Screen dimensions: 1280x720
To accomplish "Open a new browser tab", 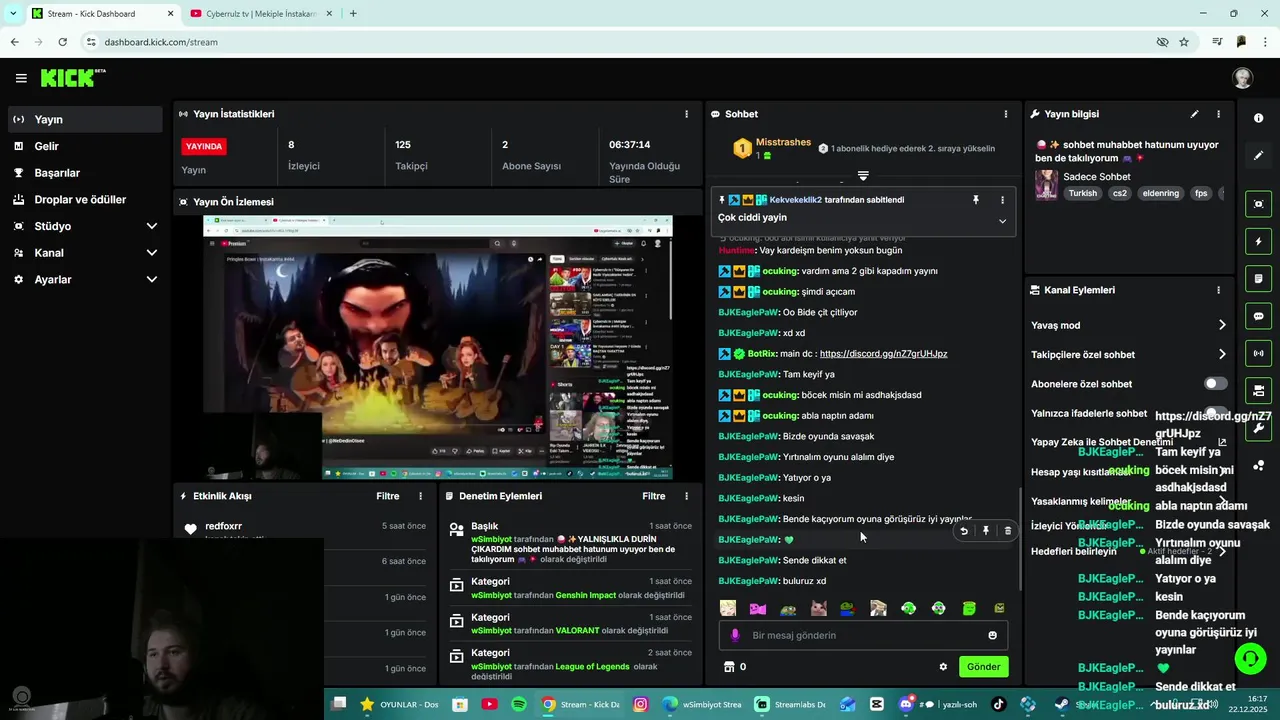I will 353,14.
